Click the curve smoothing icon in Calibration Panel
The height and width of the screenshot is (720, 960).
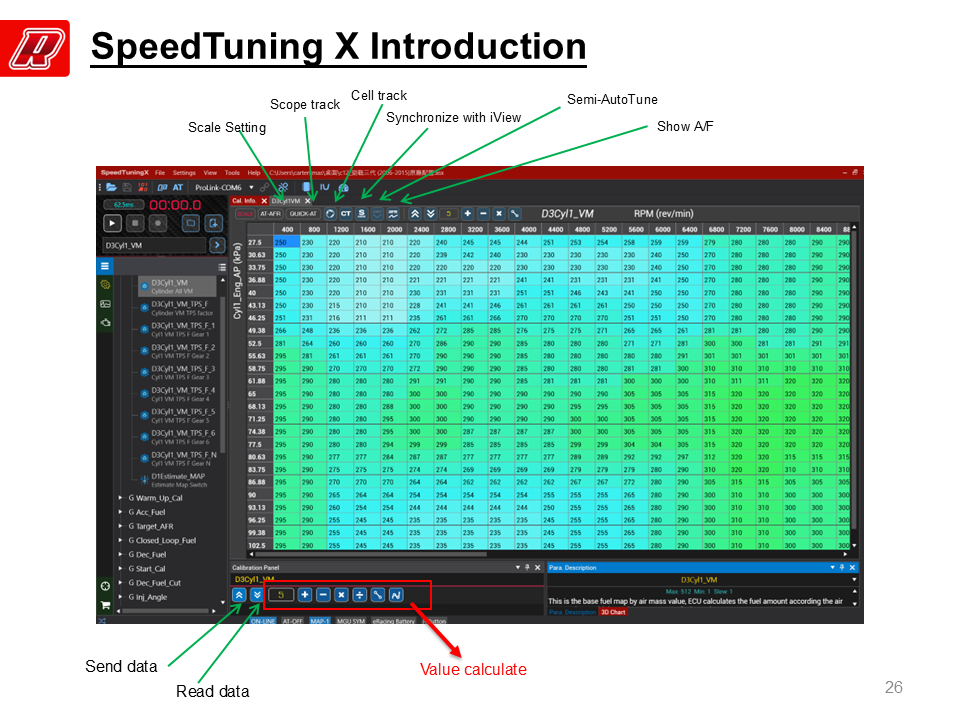(396, 594)
